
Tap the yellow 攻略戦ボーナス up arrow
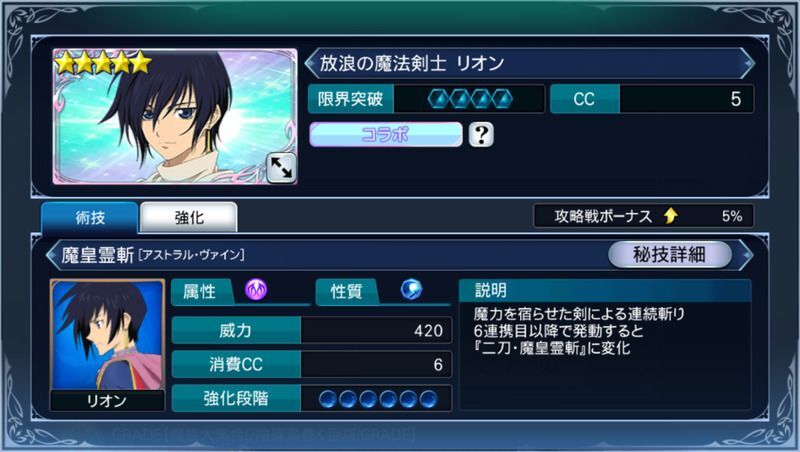(670, 216)
